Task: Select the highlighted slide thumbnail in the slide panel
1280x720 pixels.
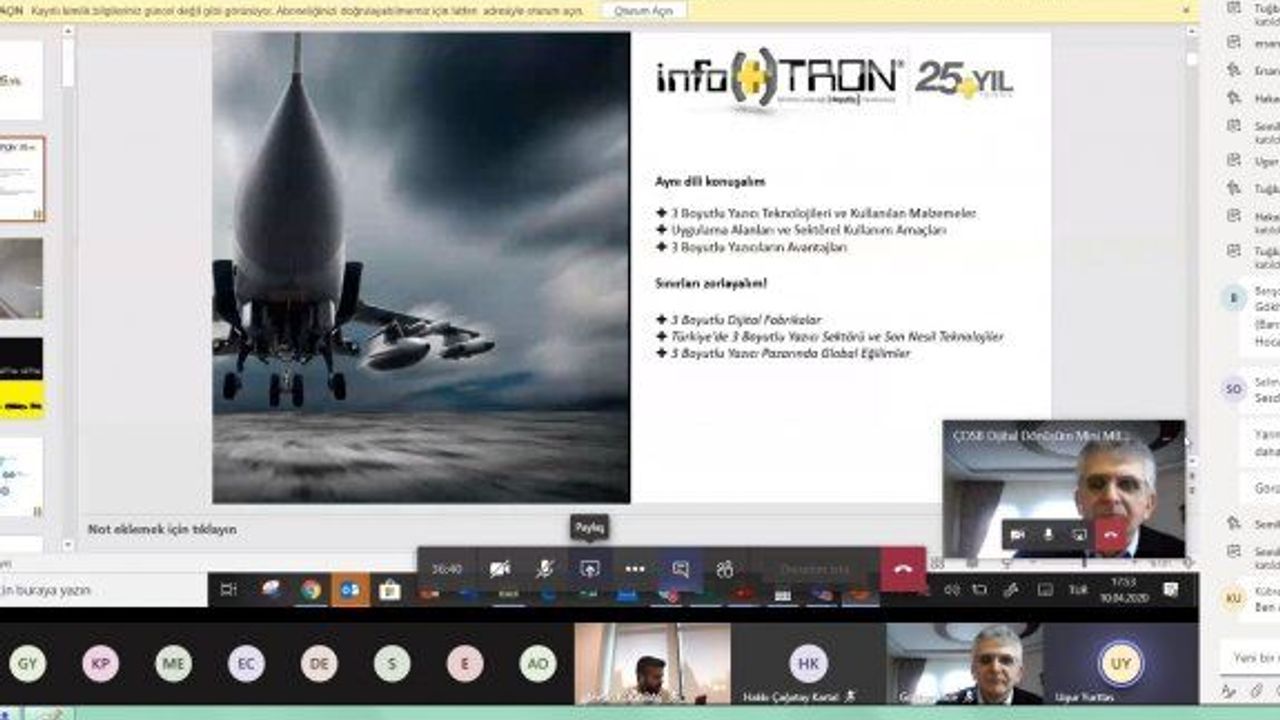Action: tap(21, 179)
